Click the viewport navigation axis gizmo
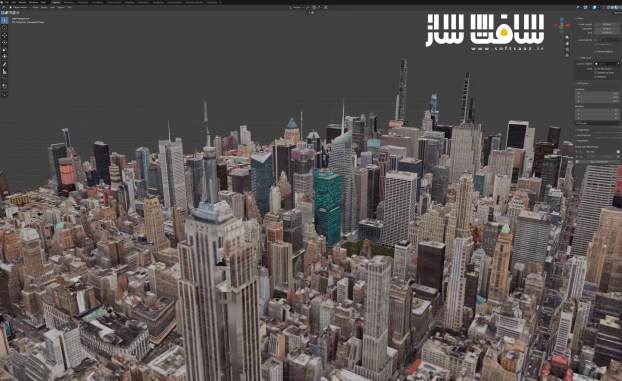Screen dimensions: 622x381 [x=562, y=25]
